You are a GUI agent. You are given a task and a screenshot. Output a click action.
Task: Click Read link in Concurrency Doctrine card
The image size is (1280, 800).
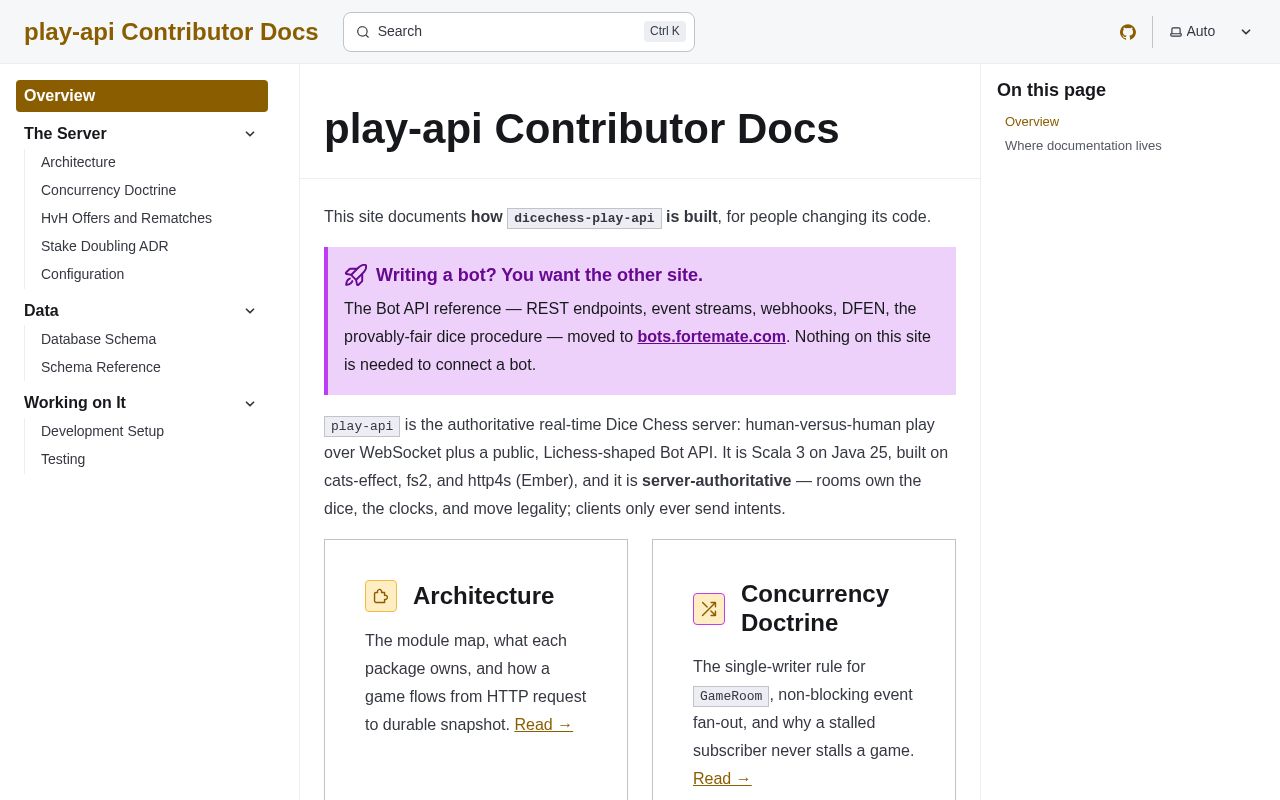click(x=722, y=779)
